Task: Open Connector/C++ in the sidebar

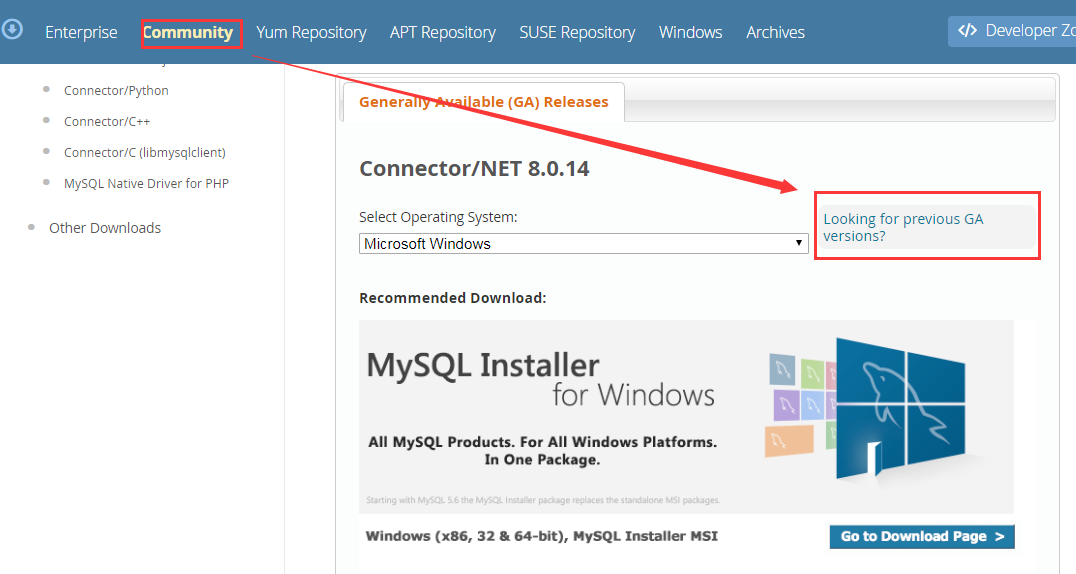Action: 106,122
